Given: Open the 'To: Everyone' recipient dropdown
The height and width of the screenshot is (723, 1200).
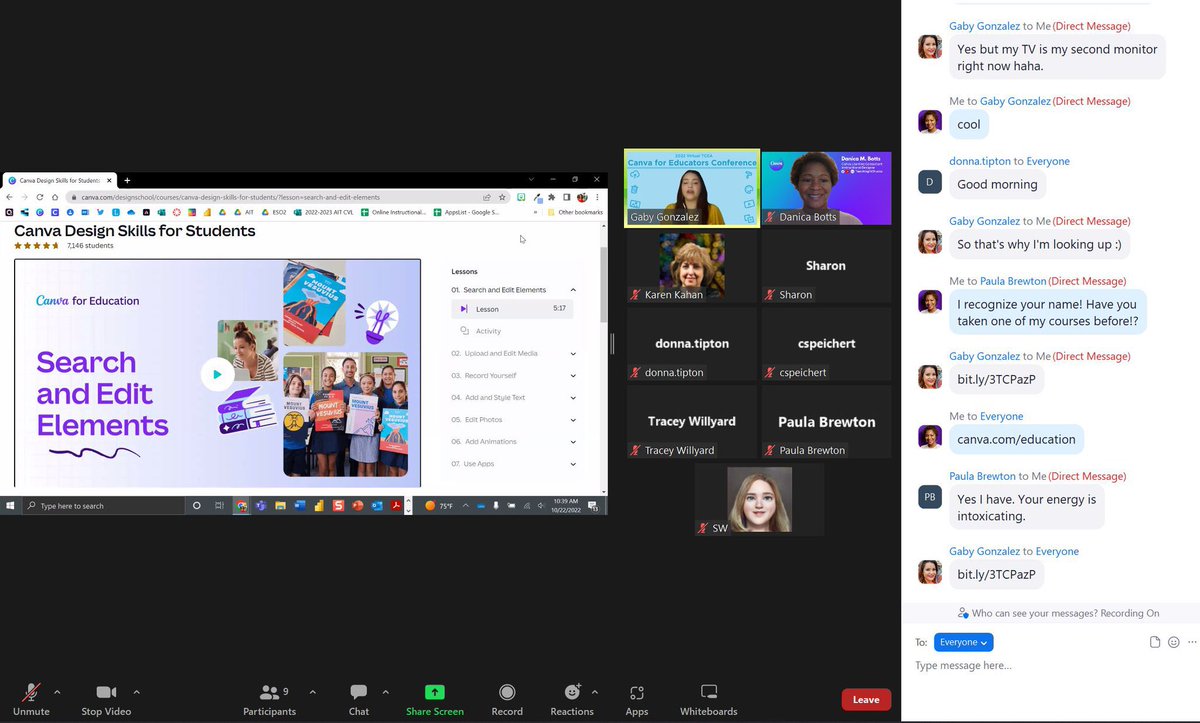Looking at the screenshot, I should click(x=964, y=642).
